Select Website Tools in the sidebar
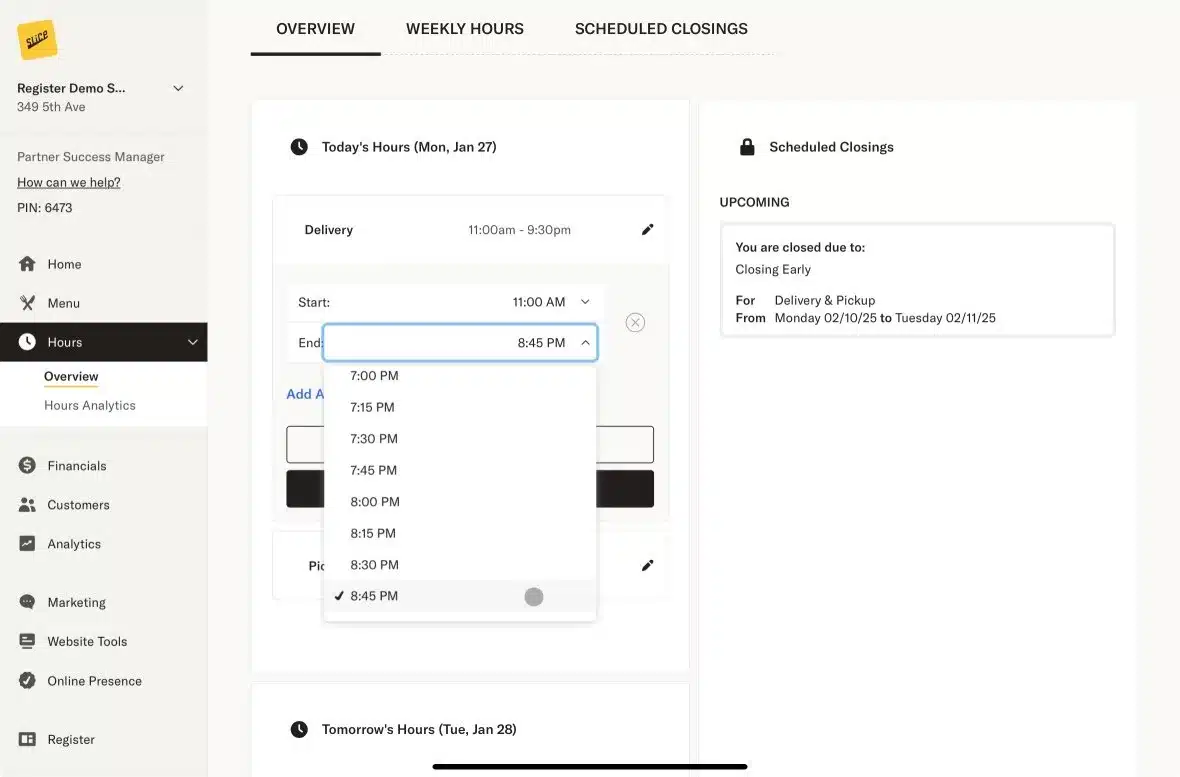1180x777 pixels. coord(86,641)
